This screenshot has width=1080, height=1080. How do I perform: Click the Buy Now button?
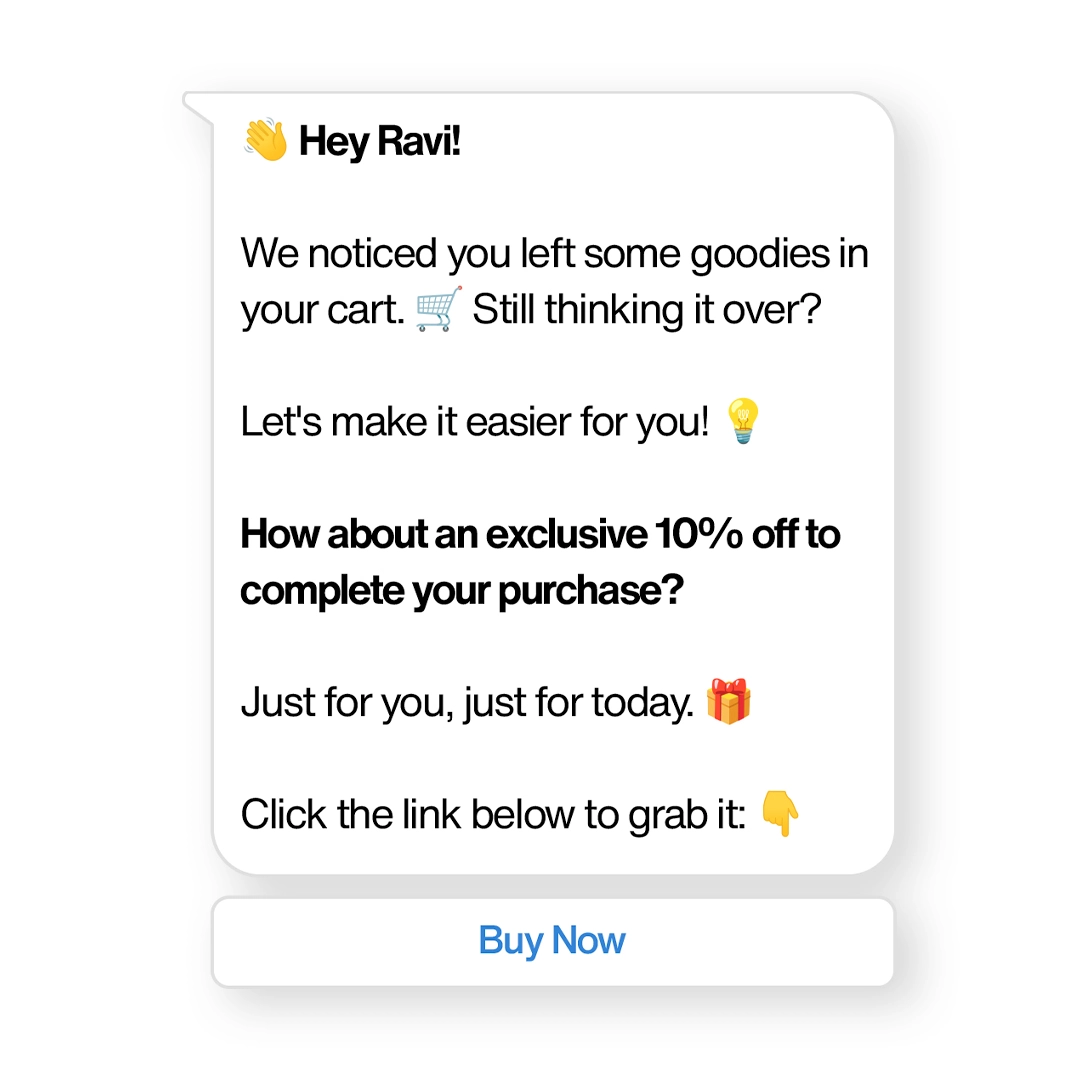point(551,940)
